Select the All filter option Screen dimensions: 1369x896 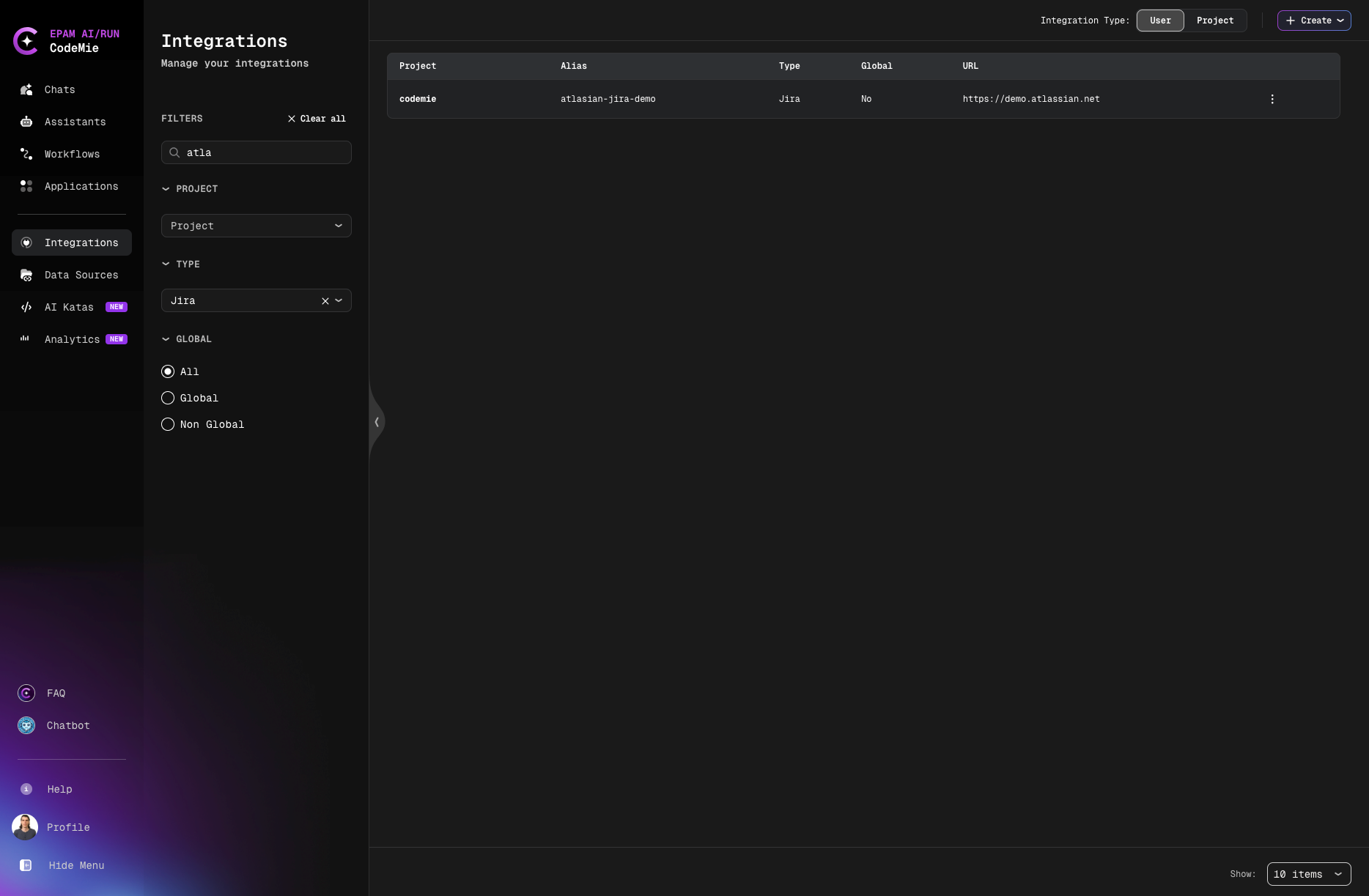pos(168,371)
